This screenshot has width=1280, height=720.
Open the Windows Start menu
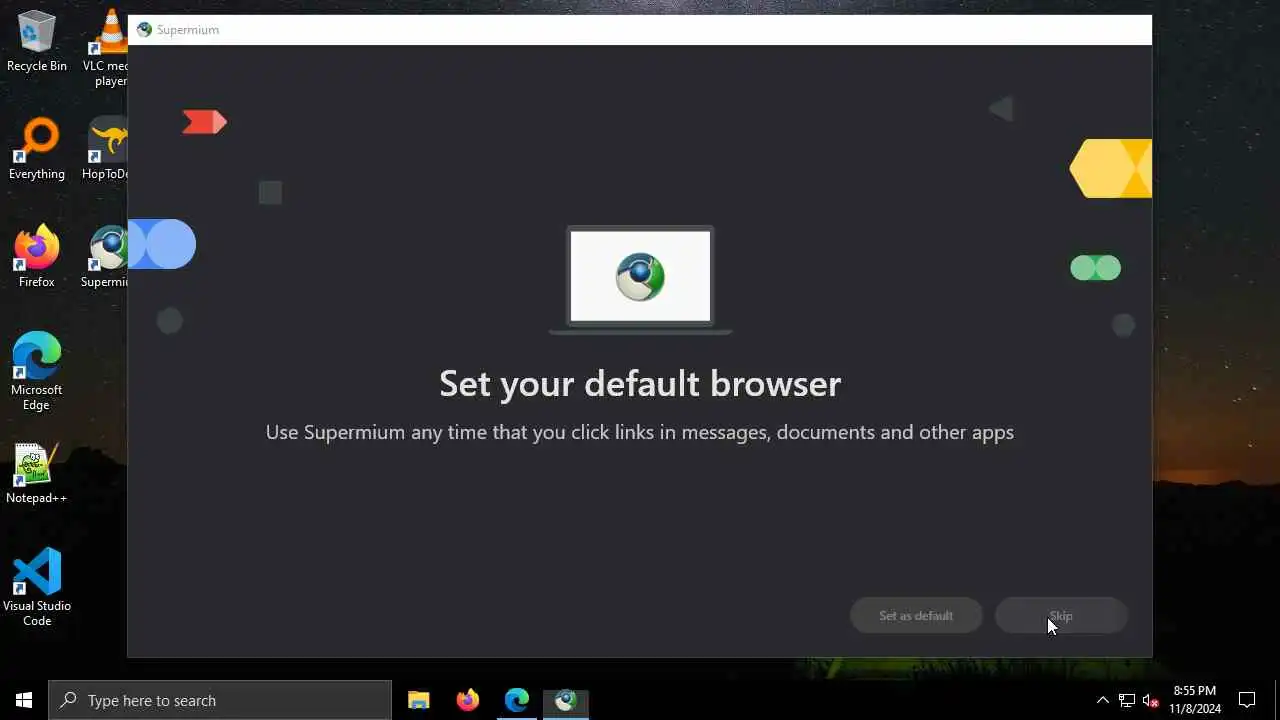coord(24,700)
